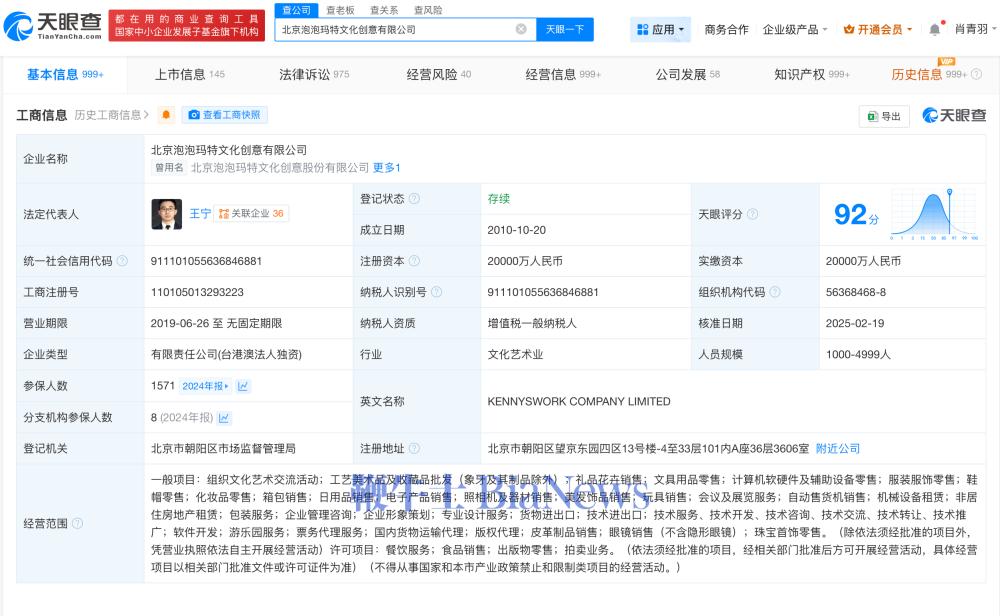This screenshot has height=616, width=1000.
Task: Show the help tip for 统一社会信用代码
Action: tap(122, 261)
